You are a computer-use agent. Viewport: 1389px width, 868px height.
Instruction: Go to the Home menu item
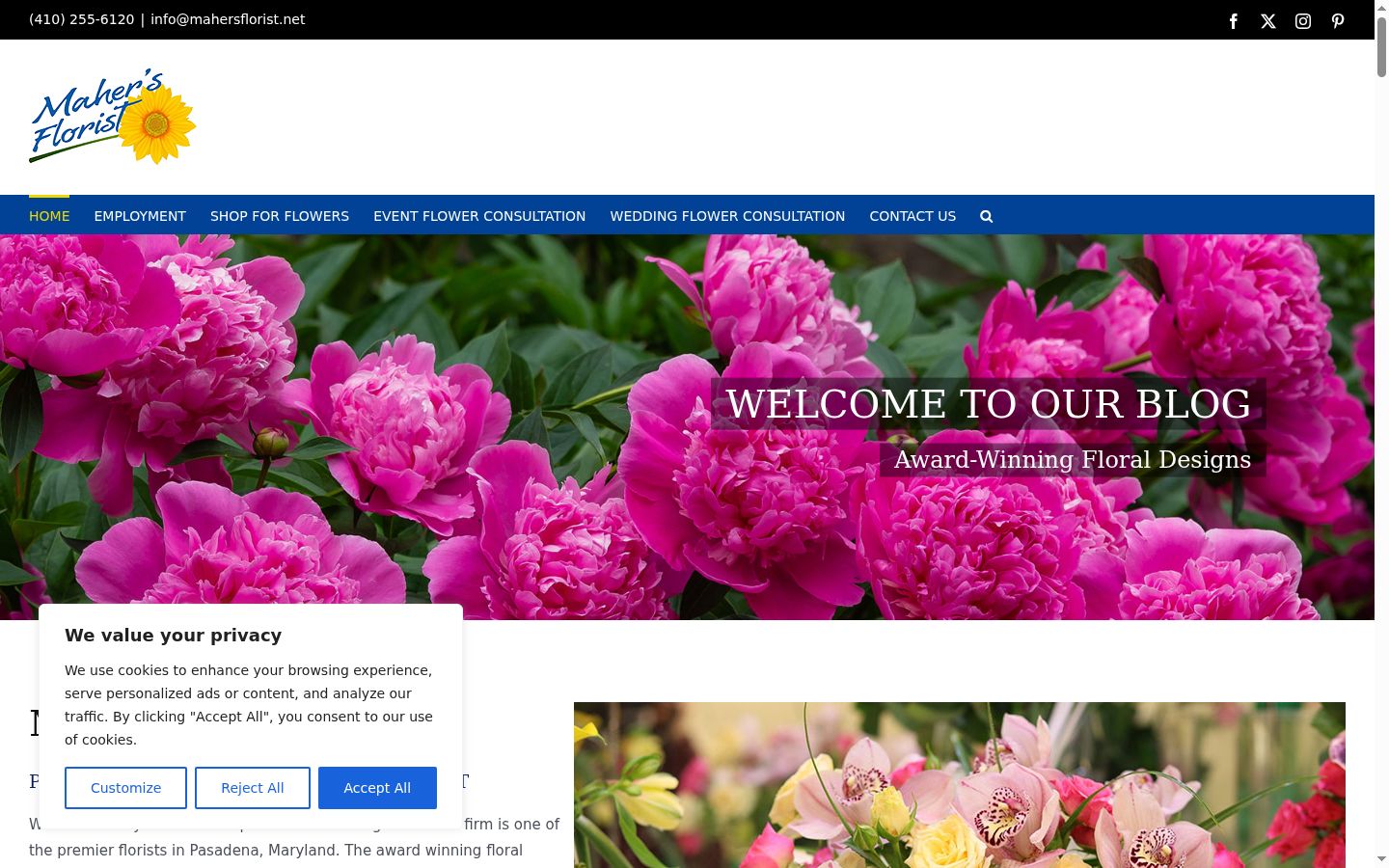(x=49, y=216)
